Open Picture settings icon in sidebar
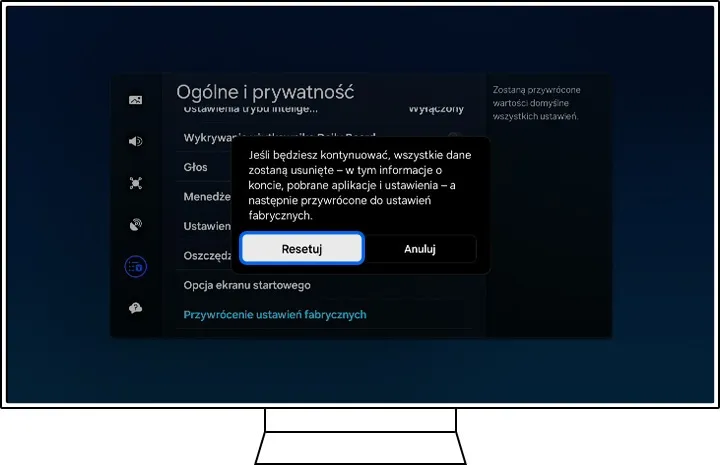 pos(135,100)
